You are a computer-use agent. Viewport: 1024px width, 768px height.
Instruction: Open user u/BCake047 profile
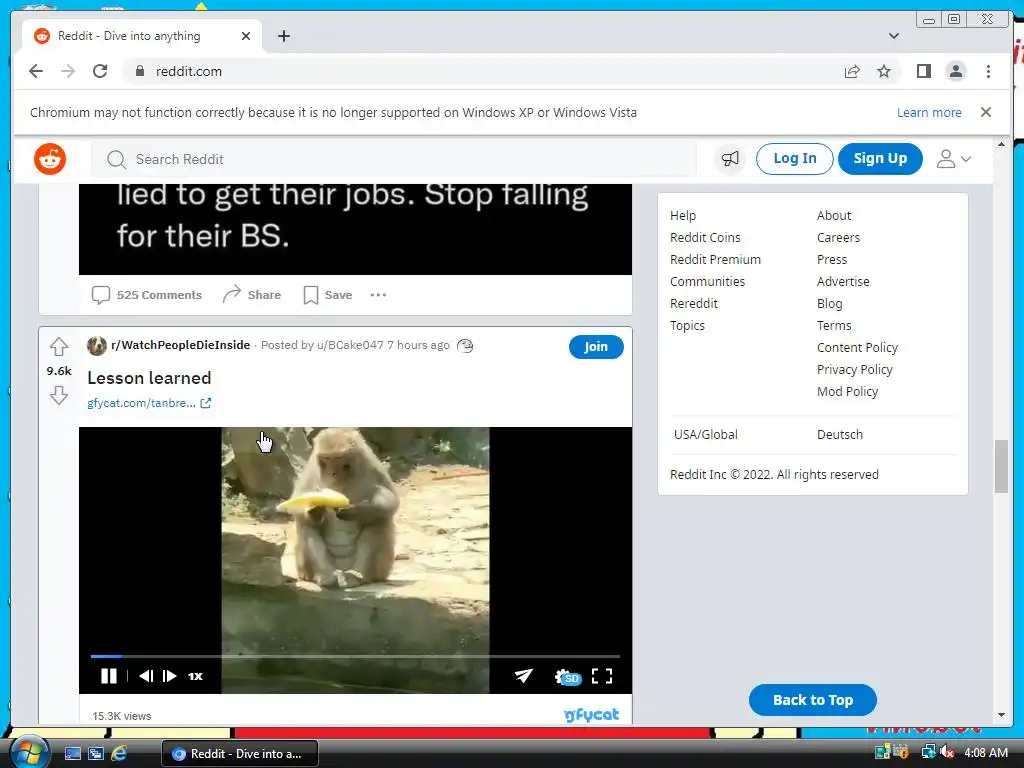click(x=350, y=345)
